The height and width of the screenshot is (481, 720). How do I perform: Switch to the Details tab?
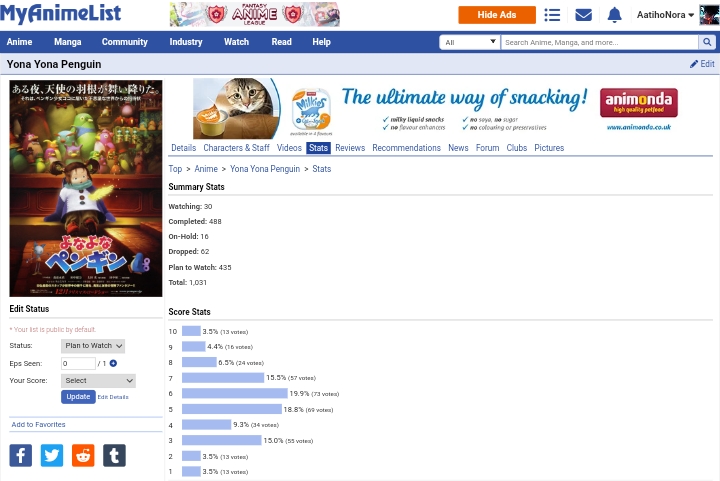(x=183, y=148)
